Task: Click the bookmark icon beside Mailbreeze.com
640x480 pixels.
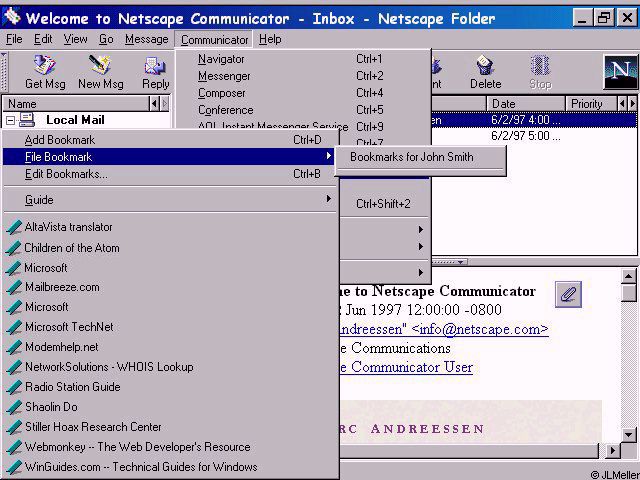Action: click(14, 287)
